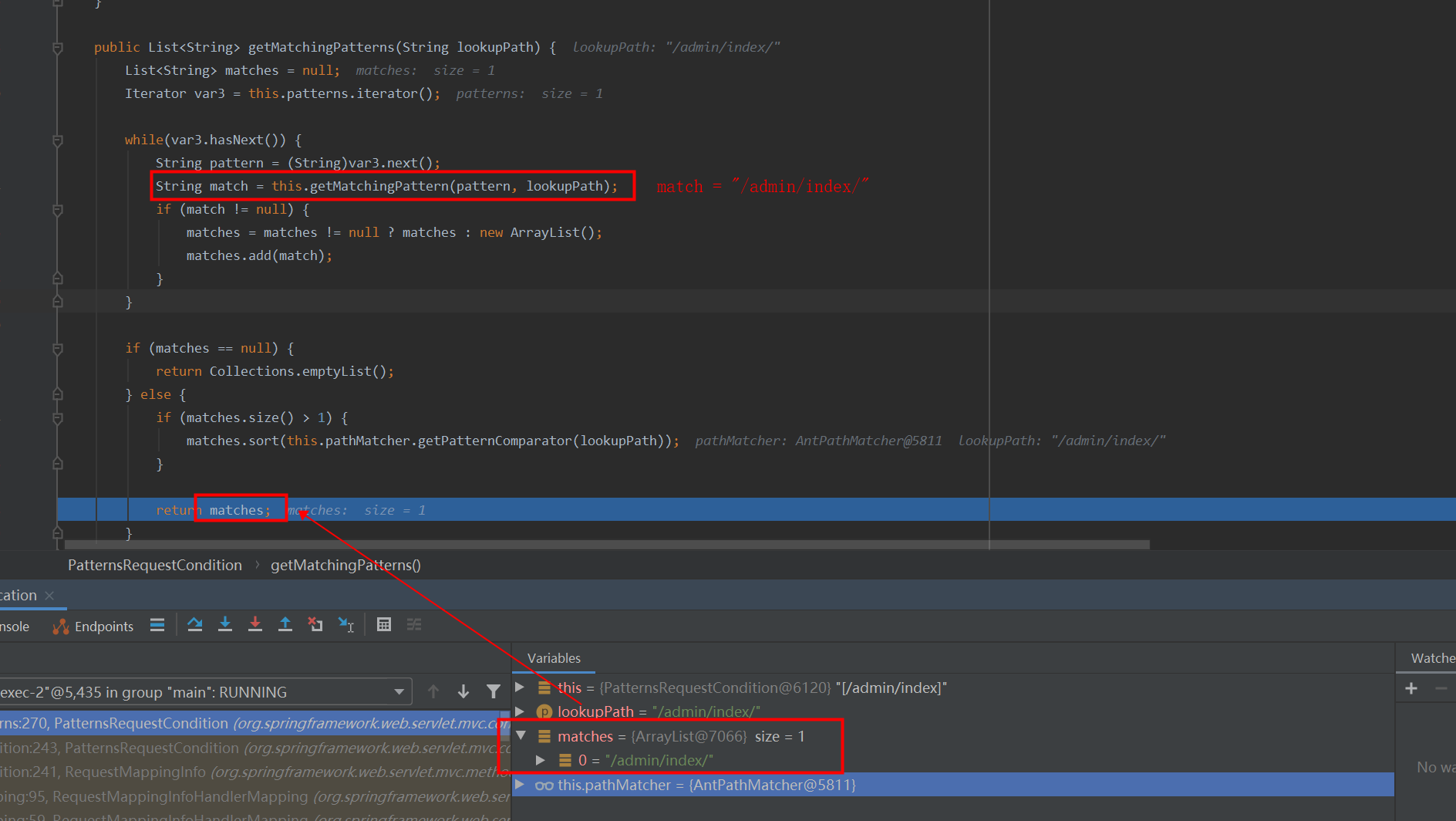Fold the getMatchingPatterns method in gutter

point(58,48)
